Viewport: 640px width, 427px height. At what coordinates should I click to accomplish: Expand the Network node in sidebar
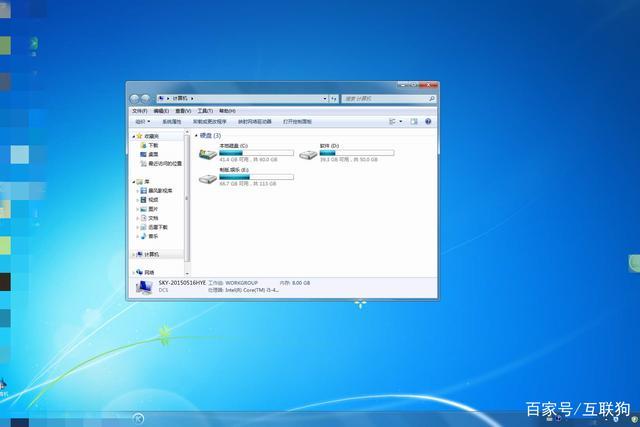coord(134,272)
